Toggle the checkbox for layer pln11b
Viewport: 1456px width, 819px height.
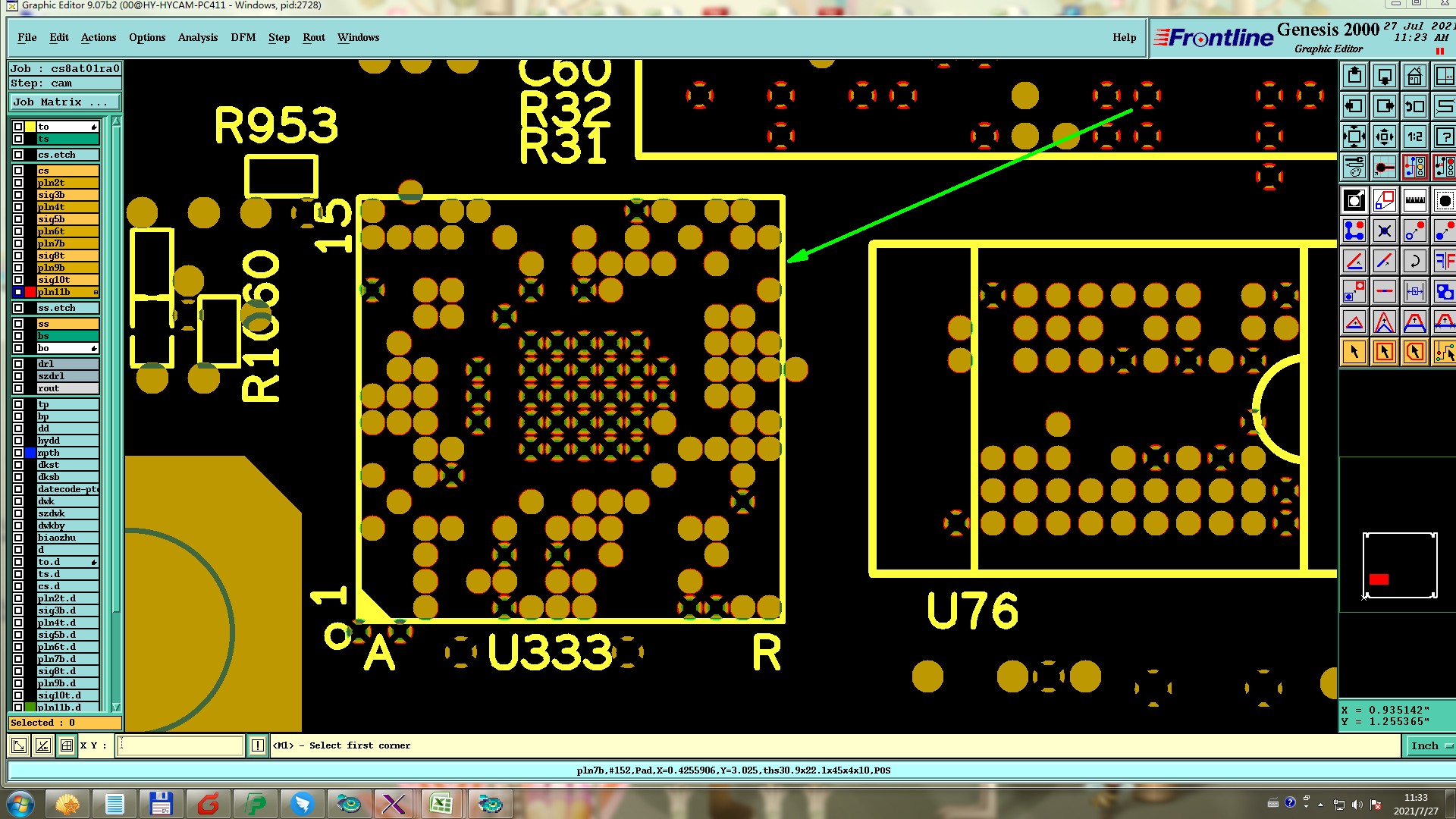point(18,292)
